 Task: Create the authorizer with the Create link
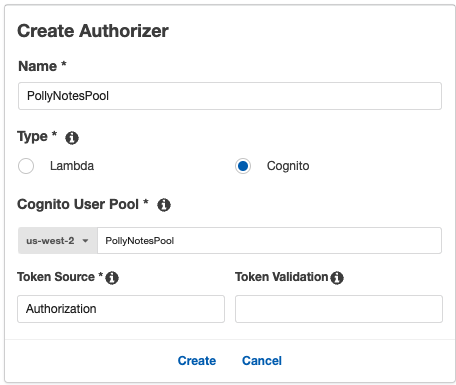click(x=197, y=361)
